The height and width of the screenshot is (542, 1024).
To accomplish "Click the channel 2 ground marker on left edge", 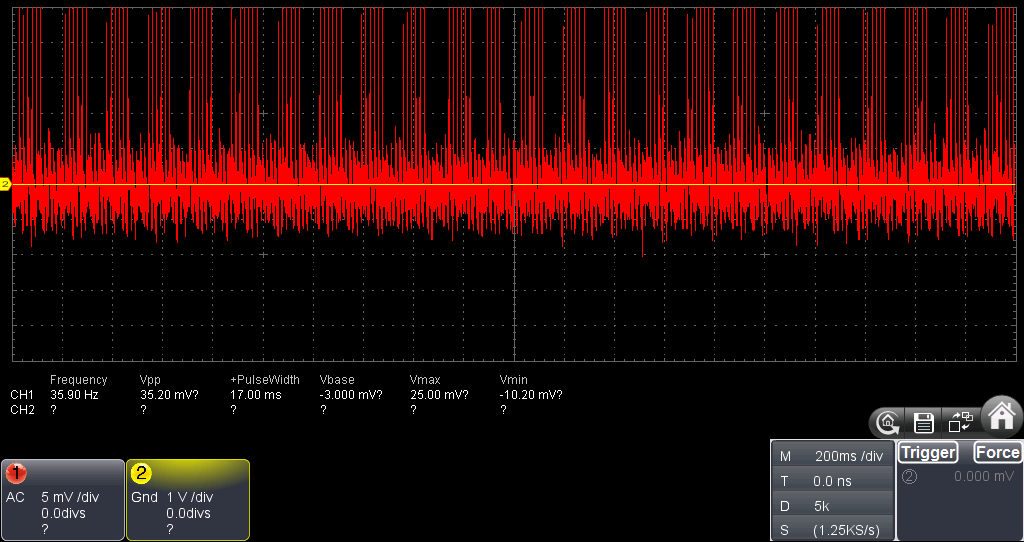I will coord(5,184).
